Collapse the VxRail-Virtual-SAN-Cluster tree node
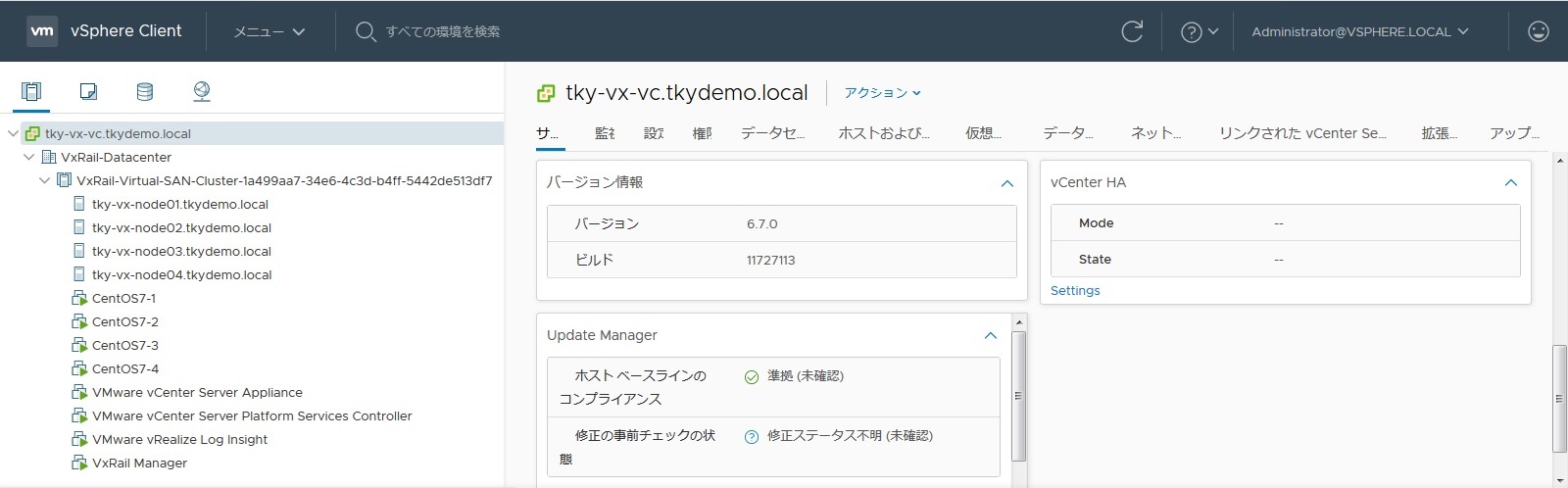1568x488 pixels. click(45, 180)
